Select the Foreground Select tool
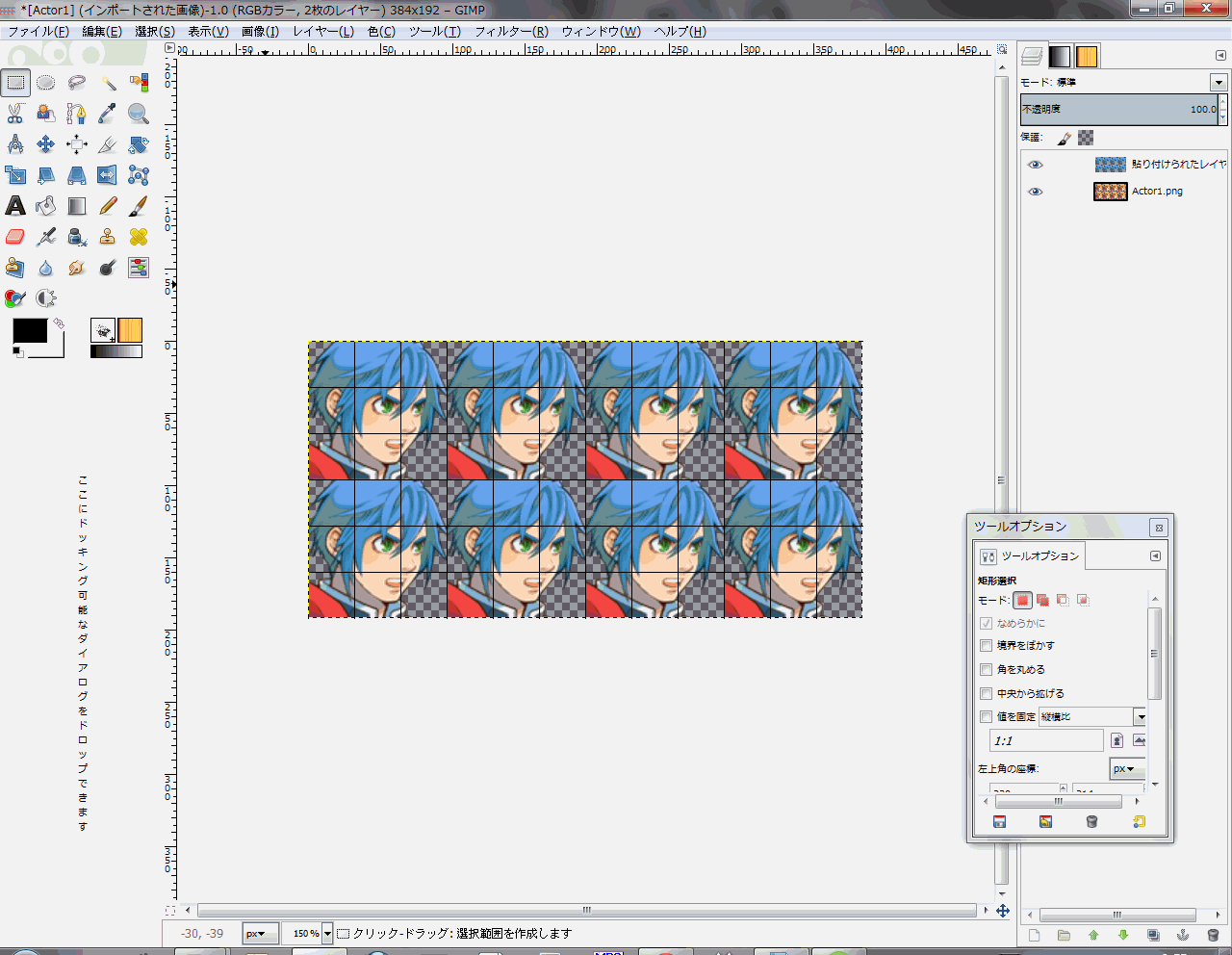This screenshot has width=1232, height=955. coord(46,114)
